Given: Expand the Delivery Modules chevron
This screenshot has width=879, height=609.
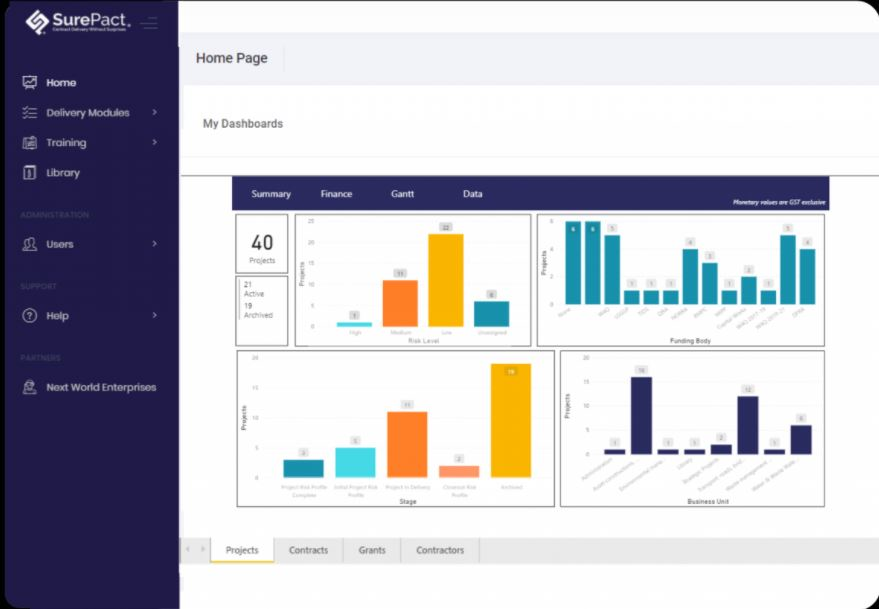Looking at the screenshot, I should [153, 112].
